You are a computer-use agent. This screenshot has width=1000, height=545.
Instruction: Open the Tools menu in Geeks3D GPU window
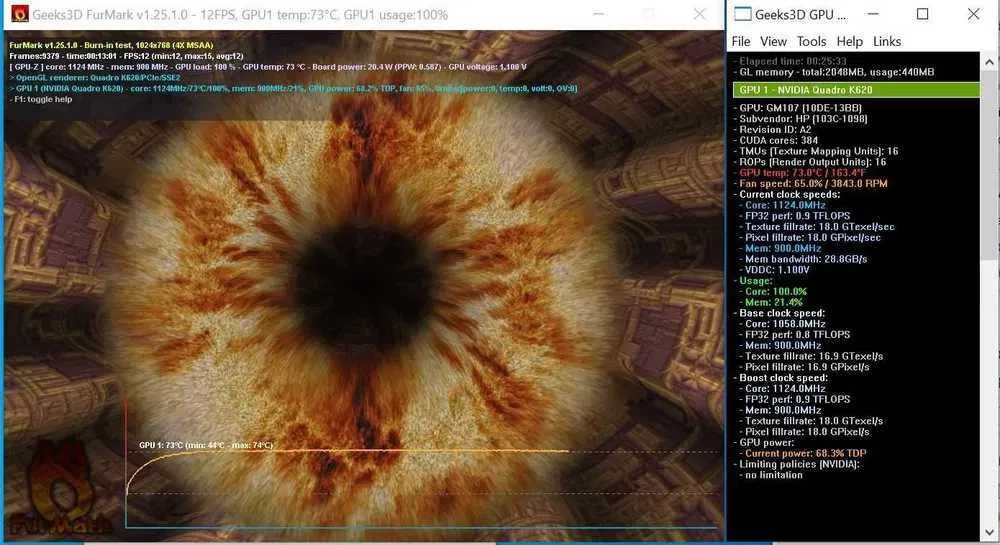[x=811, y=41]
